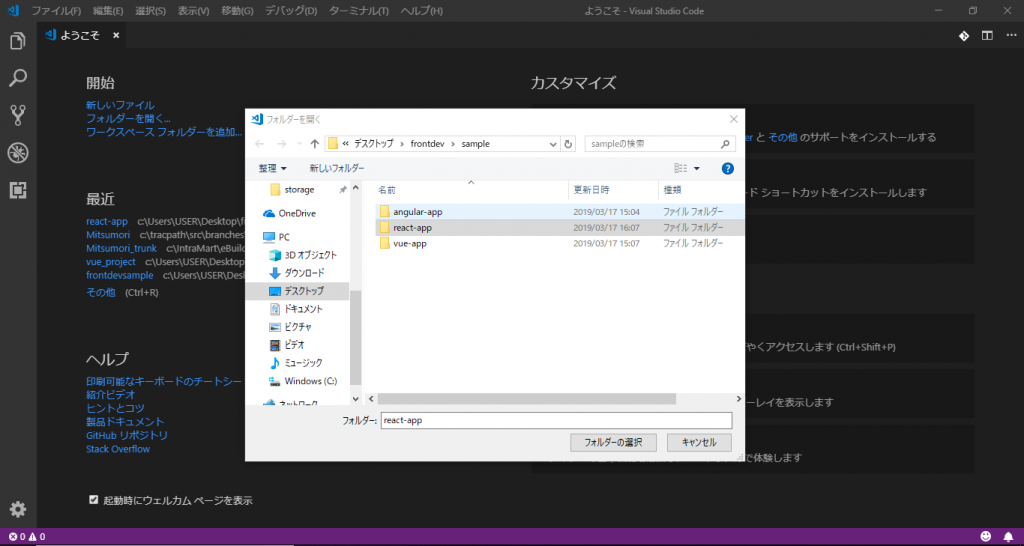The height and width of the screenshot is (546, 1024).
Task: Click the キャンセル button
Action: 699,442
